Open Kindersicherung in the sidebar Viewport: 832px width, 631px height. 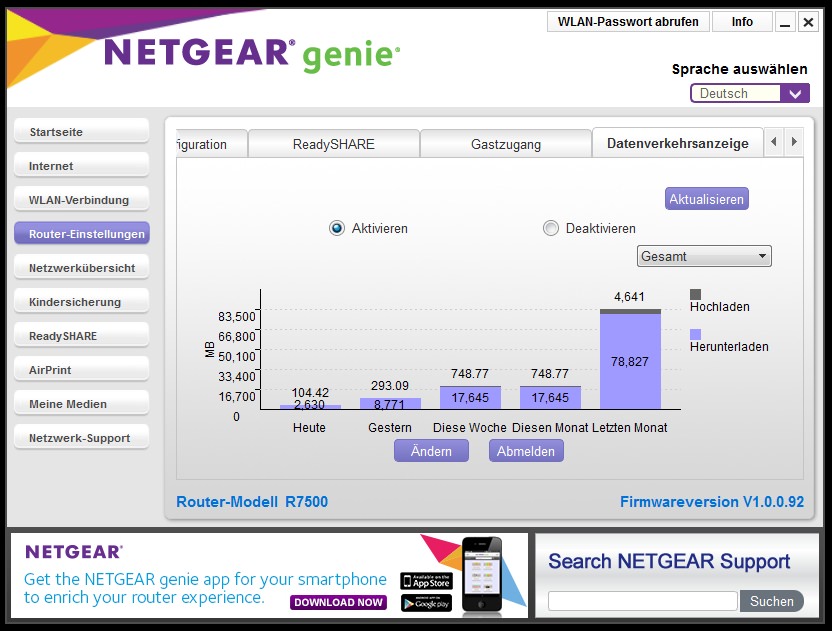pyautogui.click(x=81, y=302)
